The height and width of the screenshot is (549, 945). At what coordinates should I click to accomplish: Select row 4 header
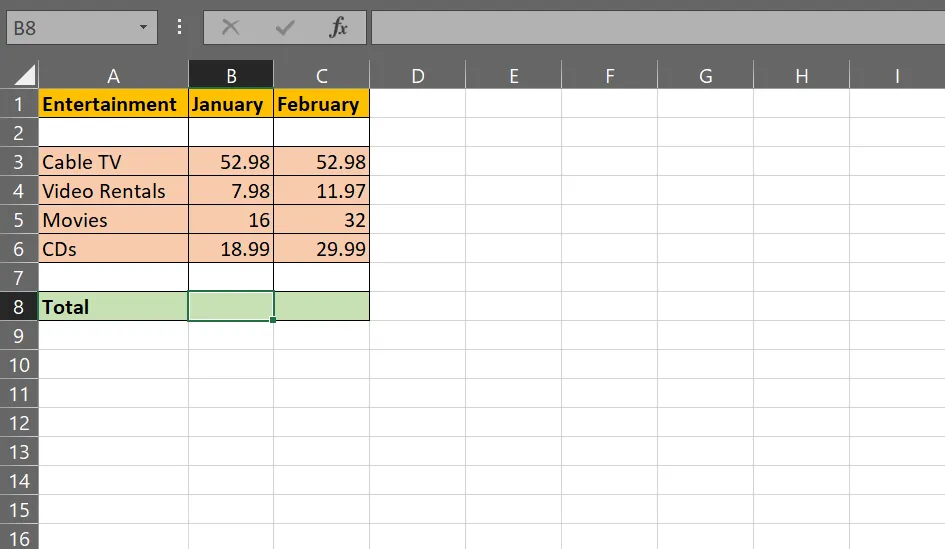pyautogui.click(x=19, y=190)
